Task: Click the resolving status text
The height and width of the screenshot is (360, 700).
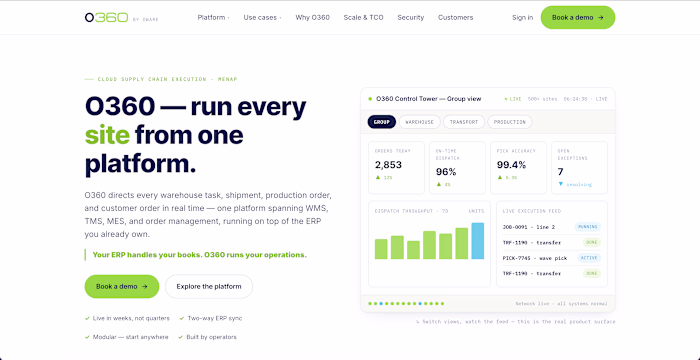Action: click(x=579, y=184)
